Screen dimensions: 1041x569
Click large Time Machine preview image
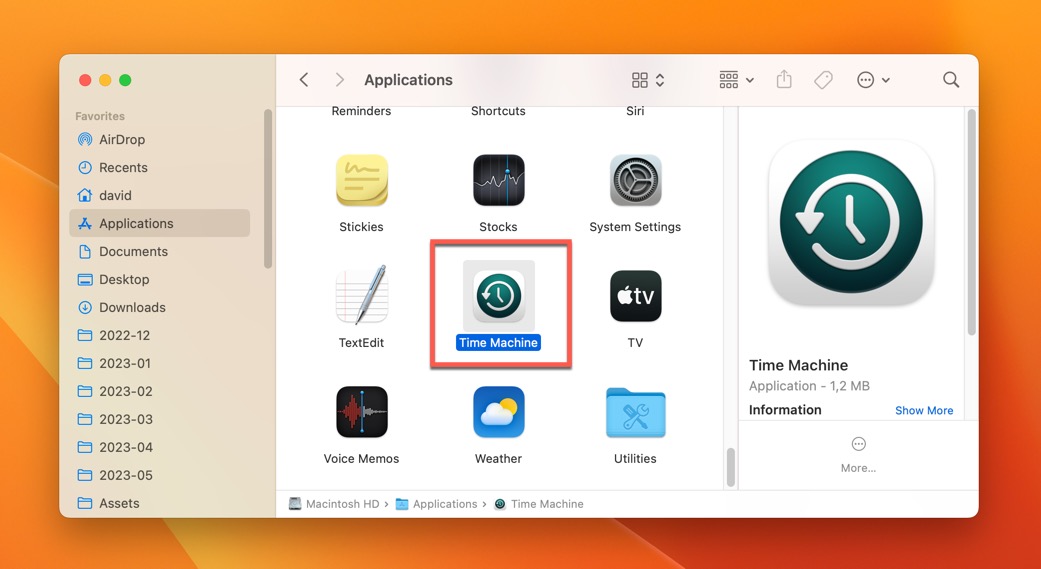(x=851, y=222)
